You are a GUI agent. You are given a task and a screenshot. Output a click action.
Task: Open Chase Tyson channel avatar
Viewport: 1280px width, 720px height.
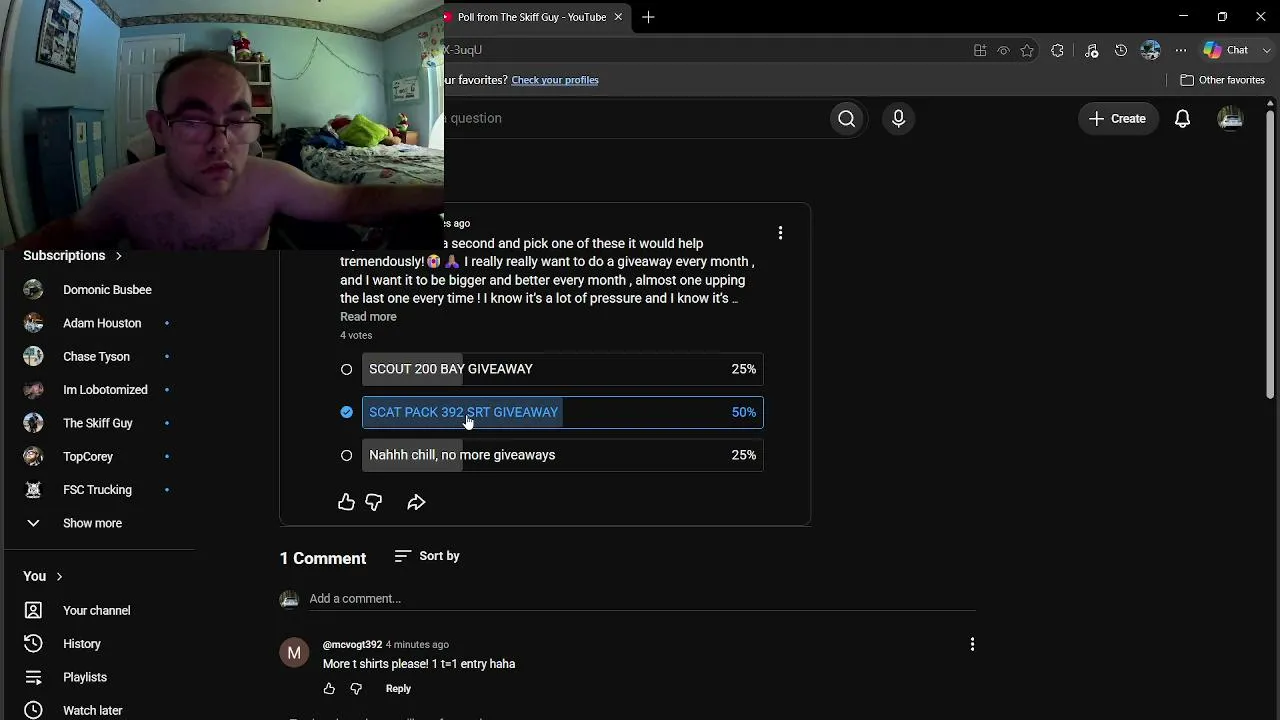[33, 357]
